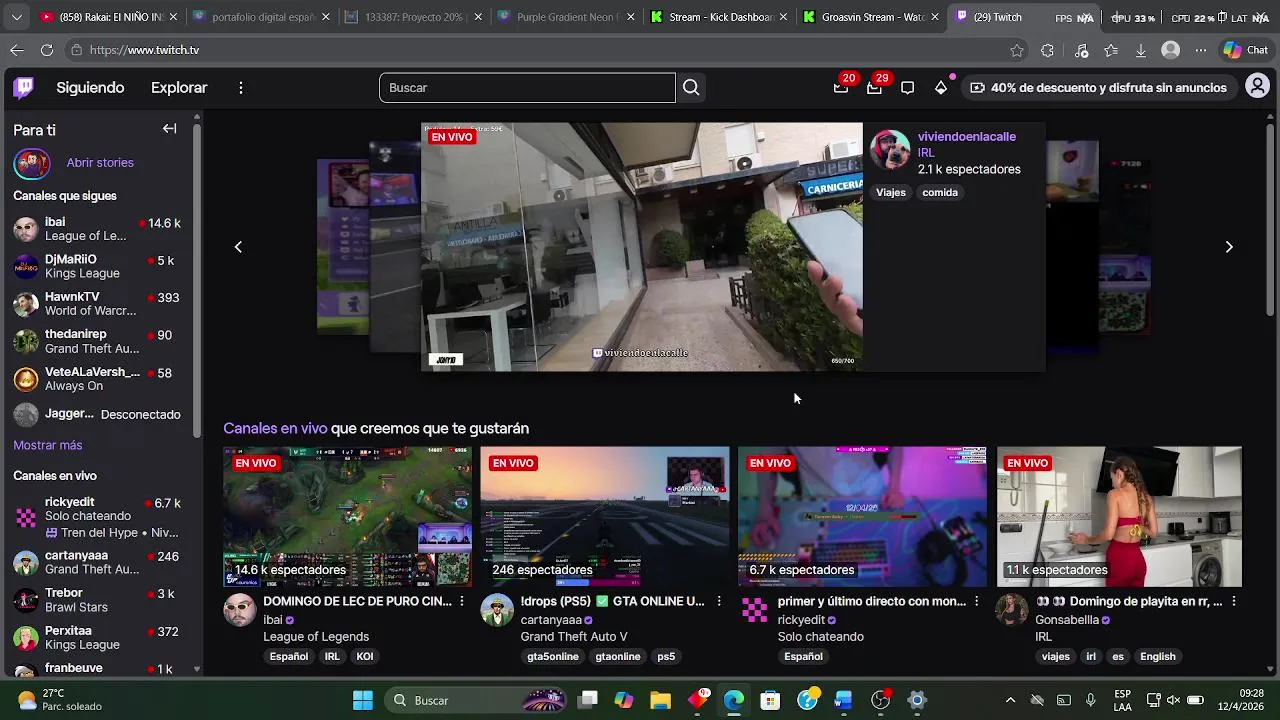Click the Explorar navigation link
The height and width of the screenshot is (720, 1280).
point(179,88)
